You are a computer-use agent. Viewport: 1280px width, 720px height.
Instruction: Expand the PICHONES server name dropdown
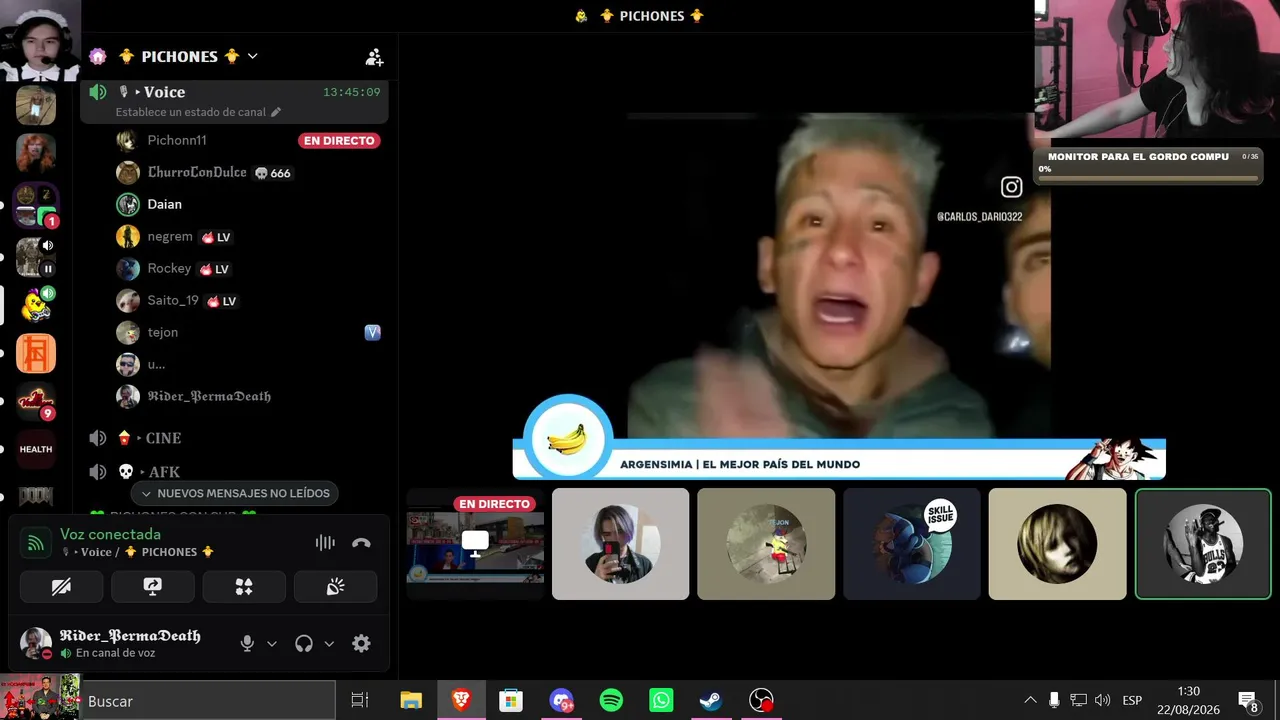[253, 57]
